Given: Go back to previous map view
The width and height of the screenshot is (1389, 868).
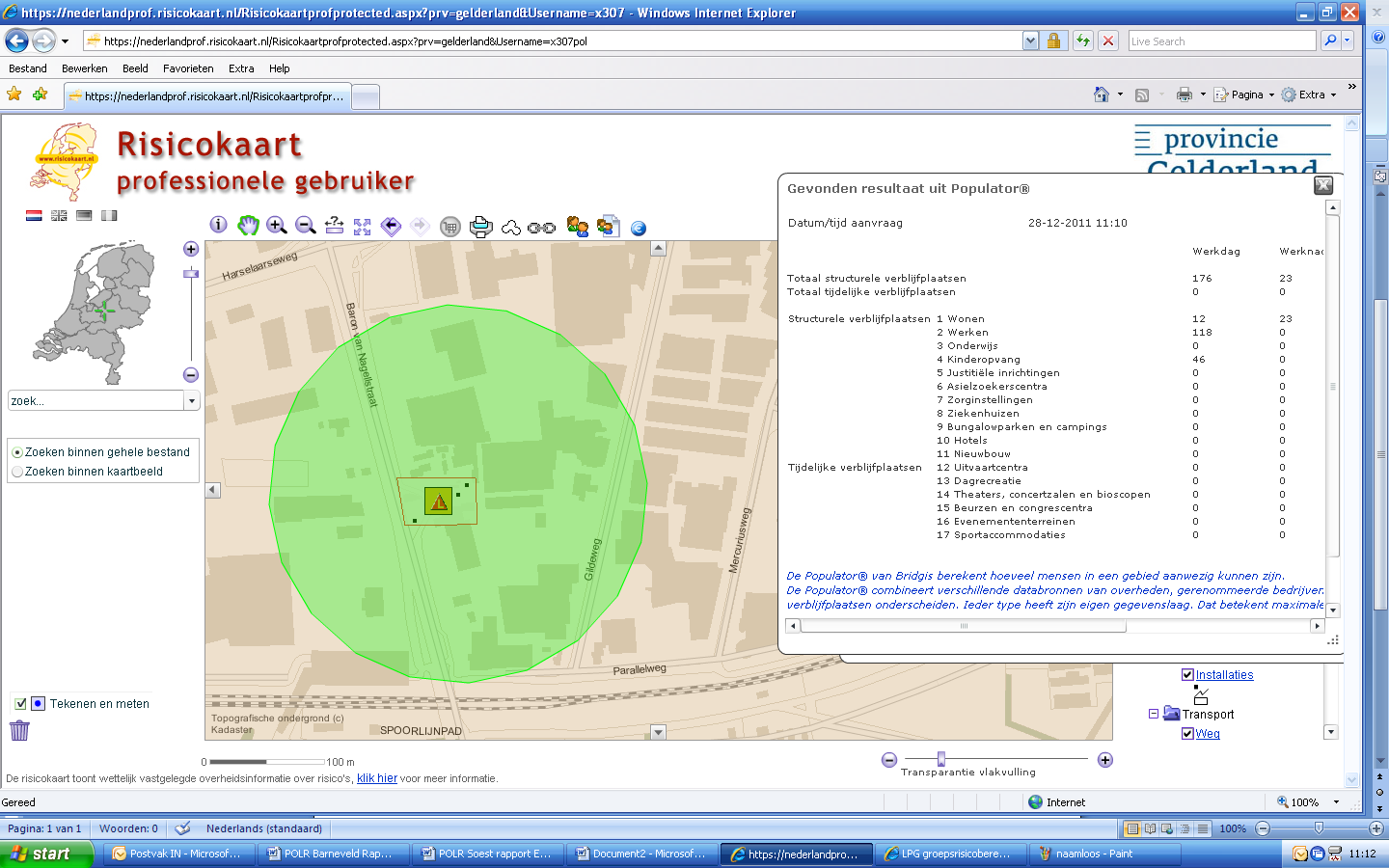Looking at the screenshot, I should coord(391,226).
